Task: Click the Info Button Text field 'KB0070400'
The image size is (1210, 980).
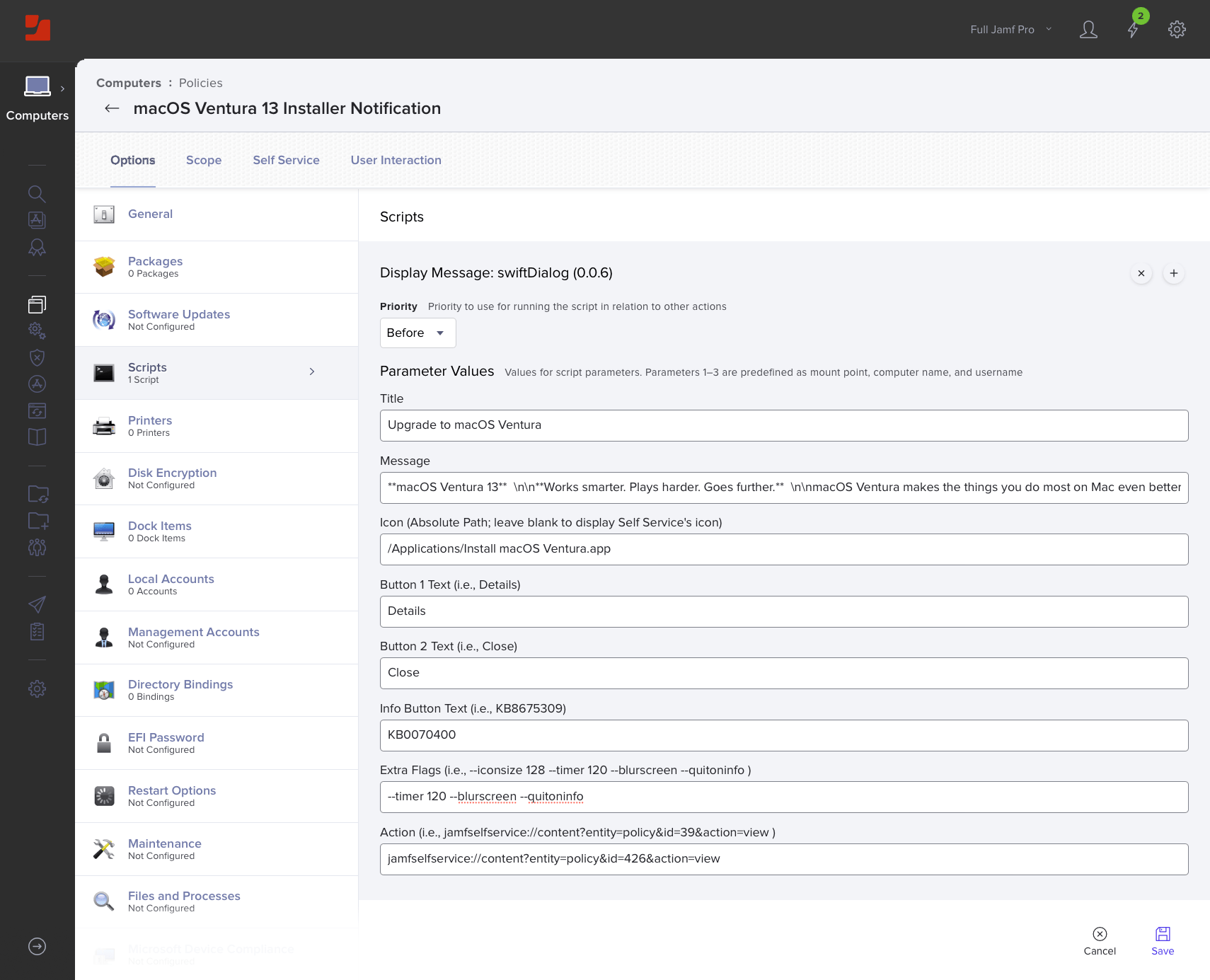Action: click(x=784, y=735)
